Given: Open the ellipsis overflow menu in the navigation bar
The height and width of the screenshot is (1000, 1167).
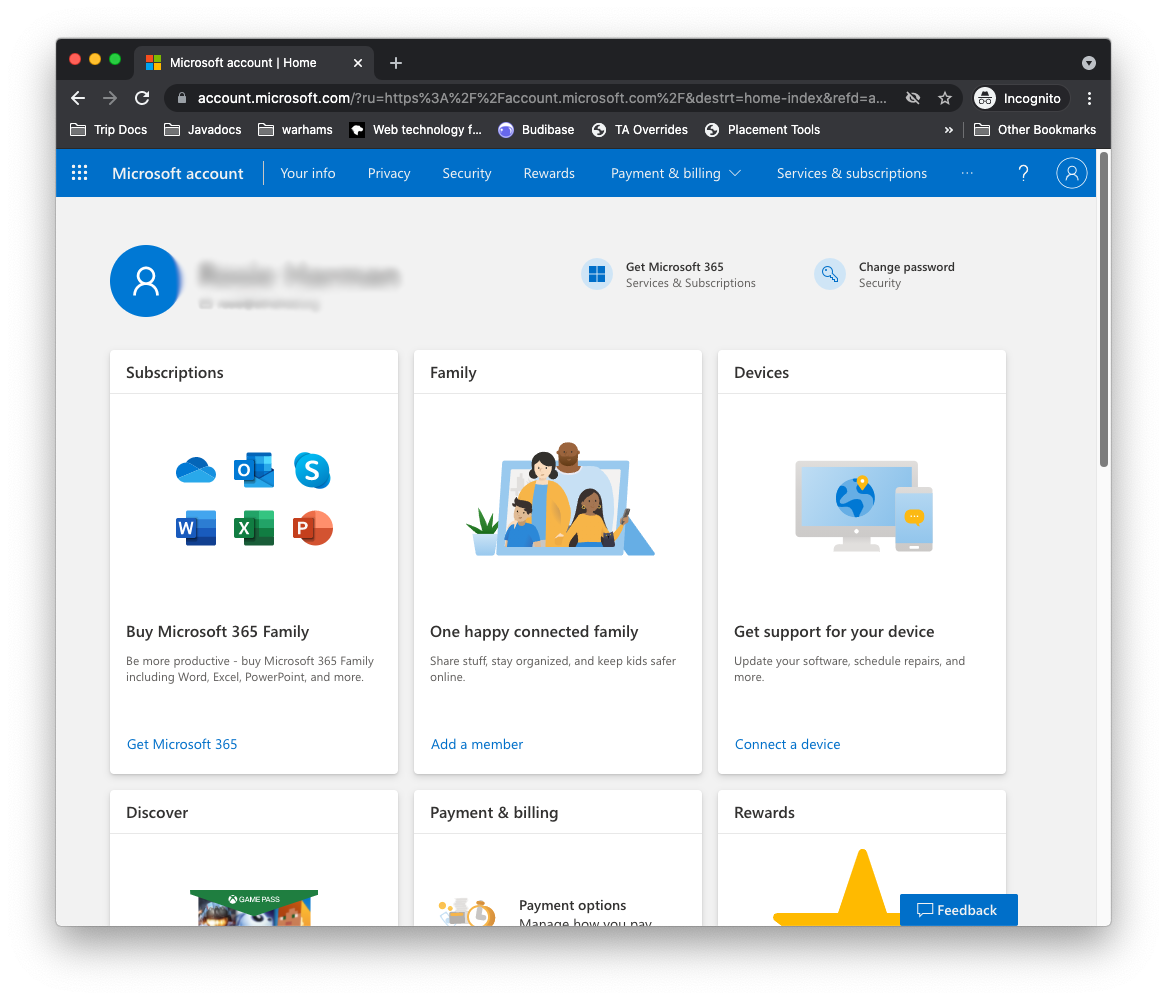Looking at the screenshot, I should click(x=967, y=173).
